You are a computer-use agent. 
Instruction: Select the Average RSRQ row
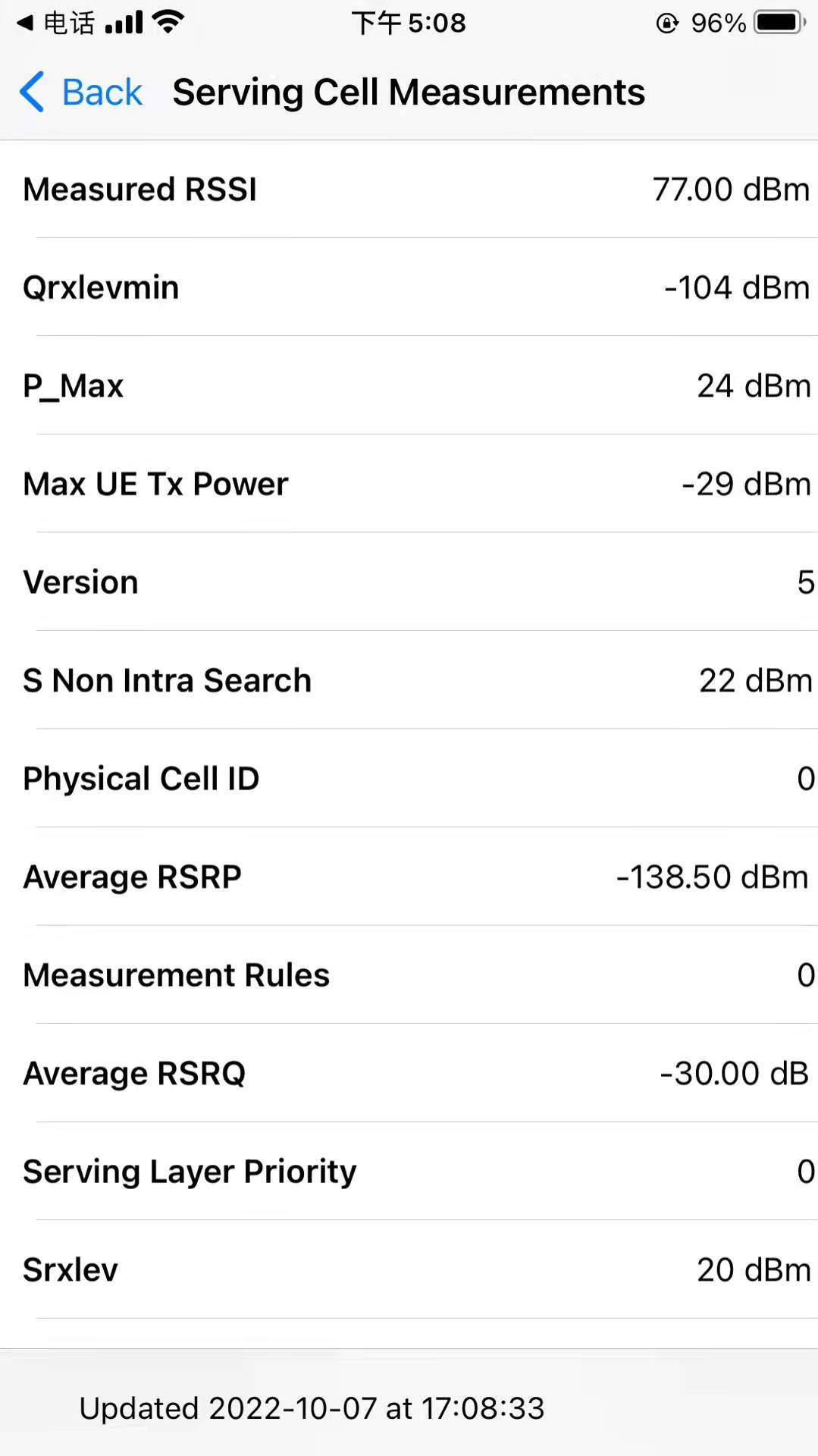[x=409, y=1074]
